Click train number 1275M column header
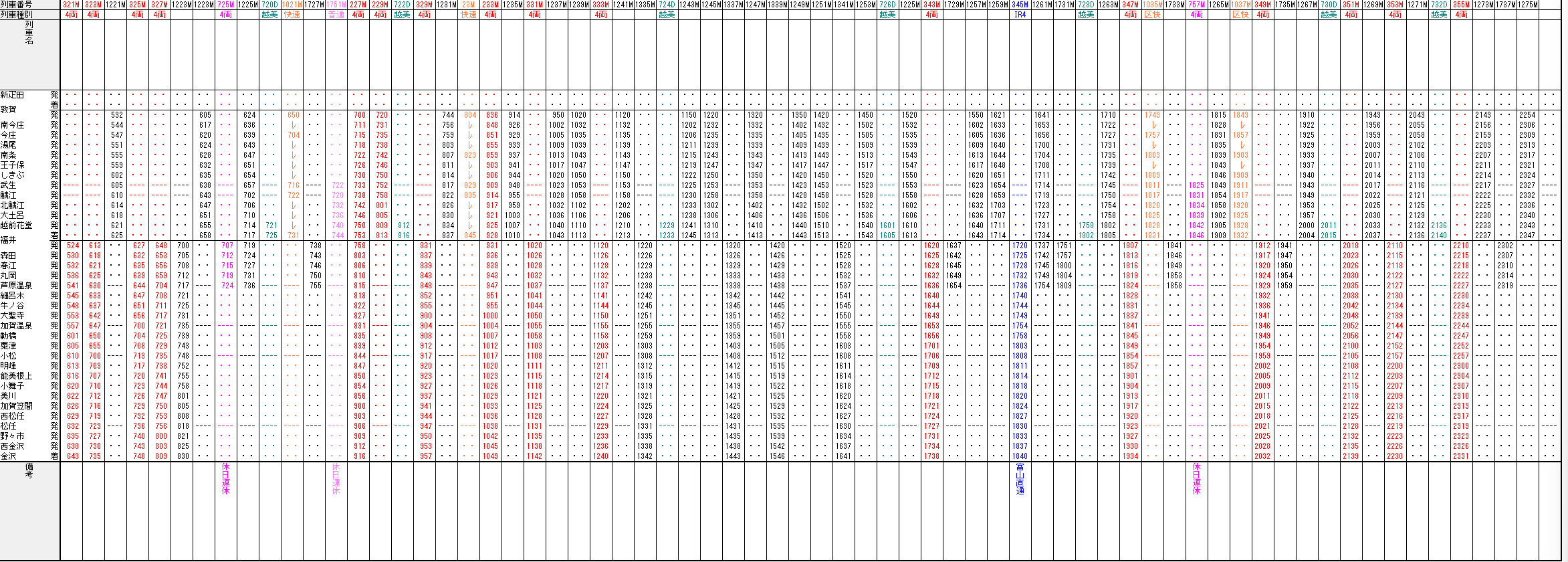The height and width of the screenshot is (562, 1568). point(1527,5)
